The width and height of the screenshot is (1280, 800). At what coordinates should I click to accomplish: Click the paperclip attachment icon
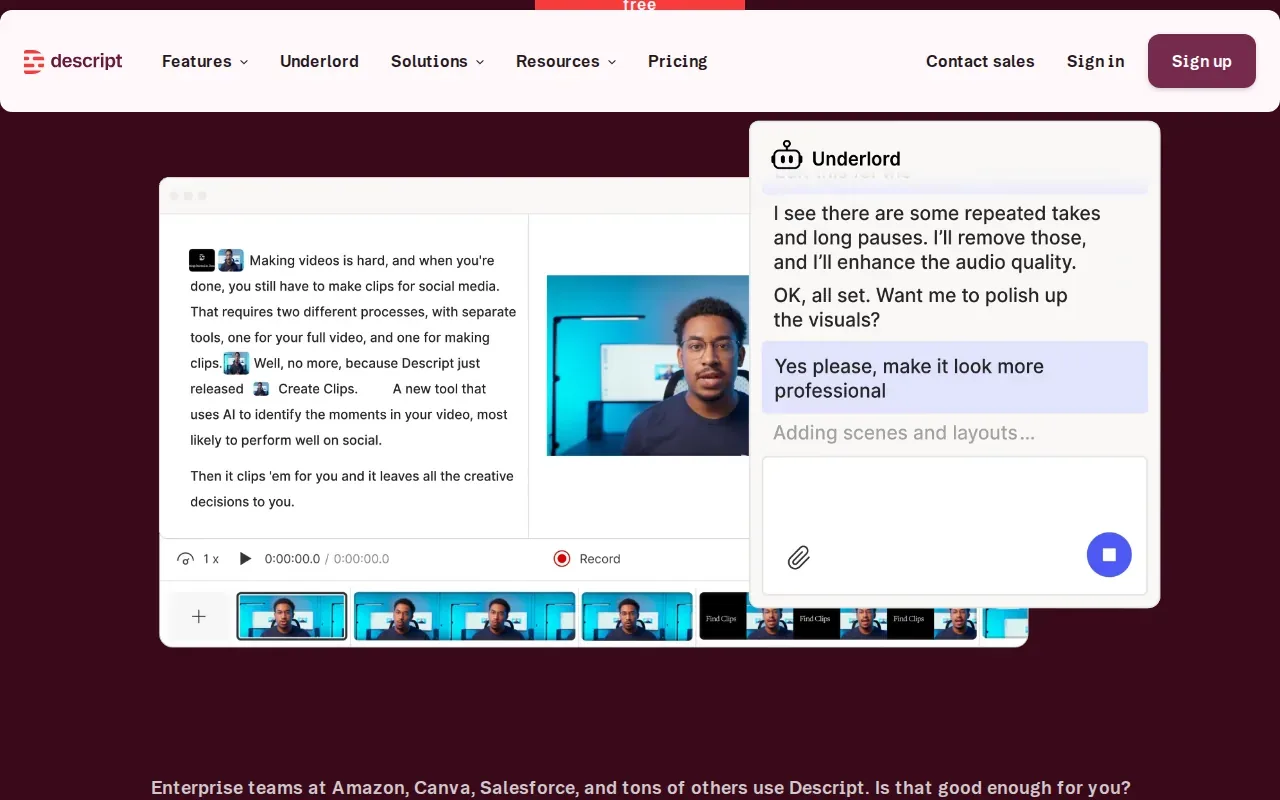[x=798, y=557]
